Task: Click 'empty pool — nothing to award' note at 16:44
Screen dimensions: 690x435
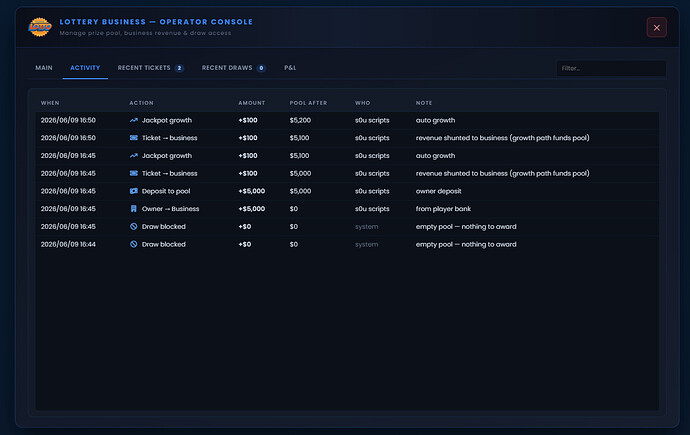Action: pyautogui.click(x=466, y=244)
